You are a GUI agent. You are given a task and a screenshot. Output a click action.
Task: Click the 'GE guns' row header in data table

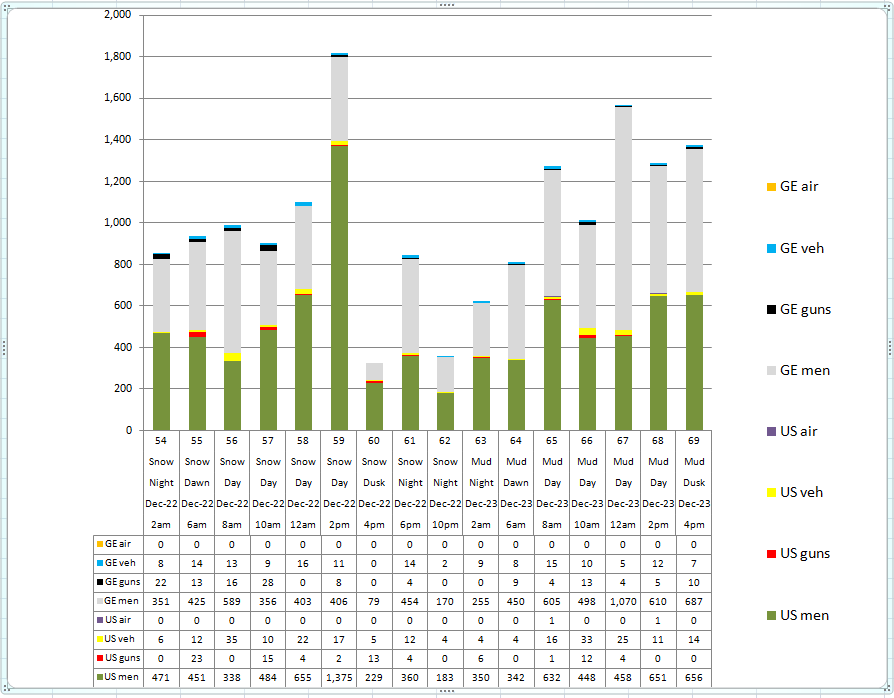119,582
